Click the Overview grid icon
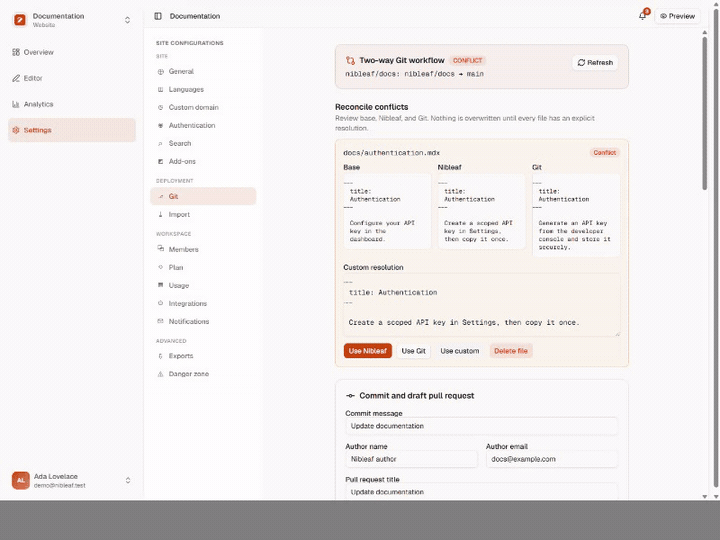The height and width of the screenshot is (540, 720). tap(16, 52)
